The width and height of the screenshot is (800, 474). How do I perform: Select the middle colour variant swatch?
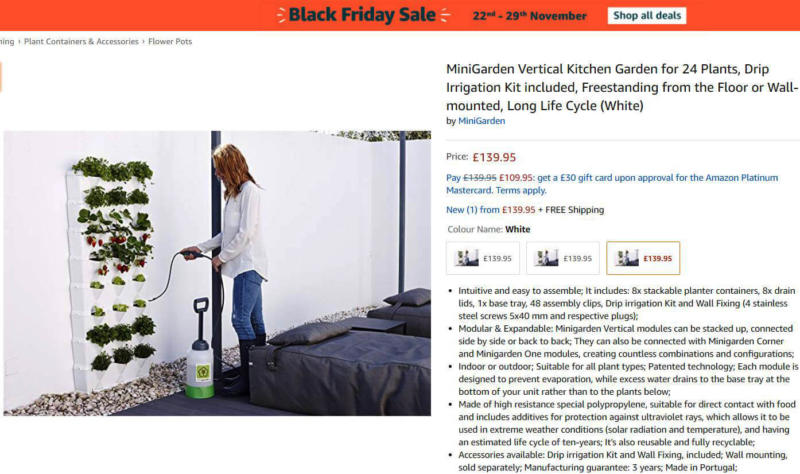click(563, 258)
